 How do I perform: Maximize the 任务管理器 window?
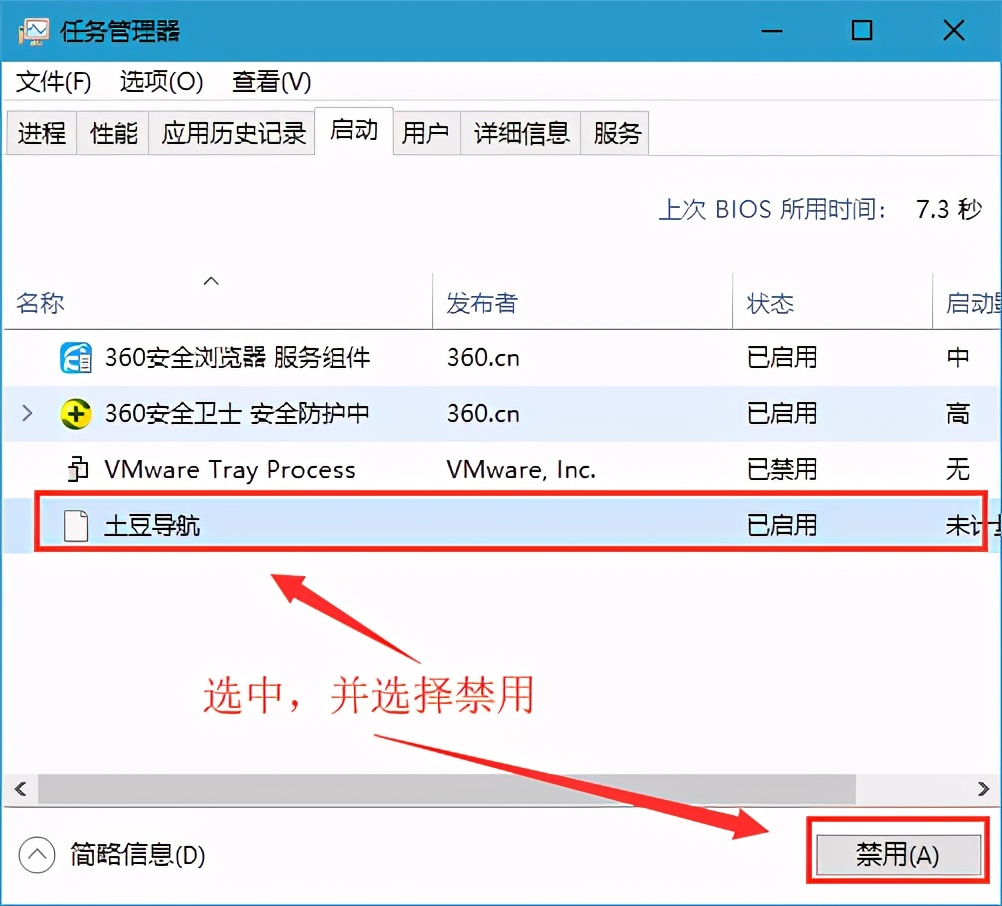(862, 31)
